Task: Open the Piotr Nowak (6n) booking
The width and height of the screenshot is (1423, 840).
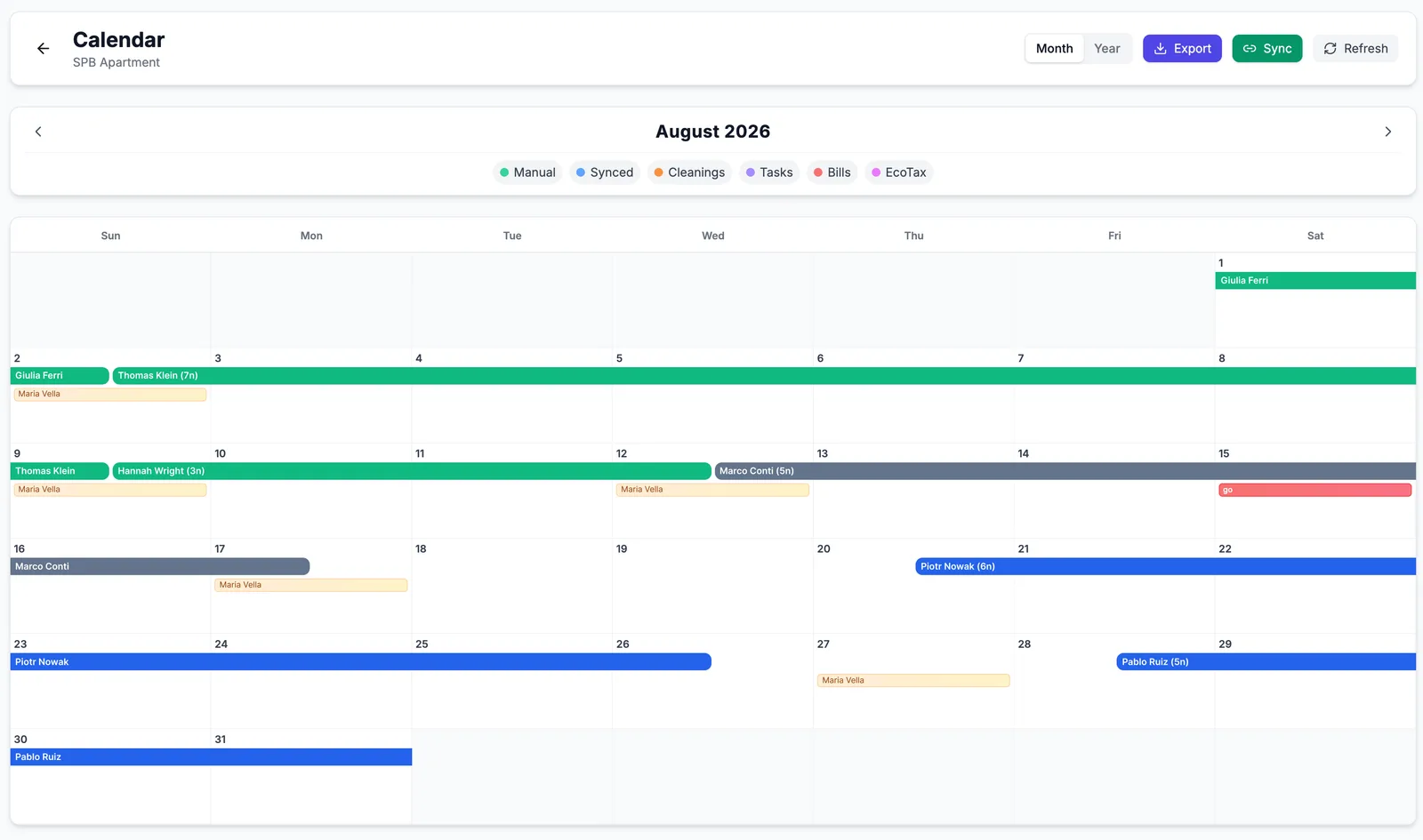Action: tap(1166, 566)
